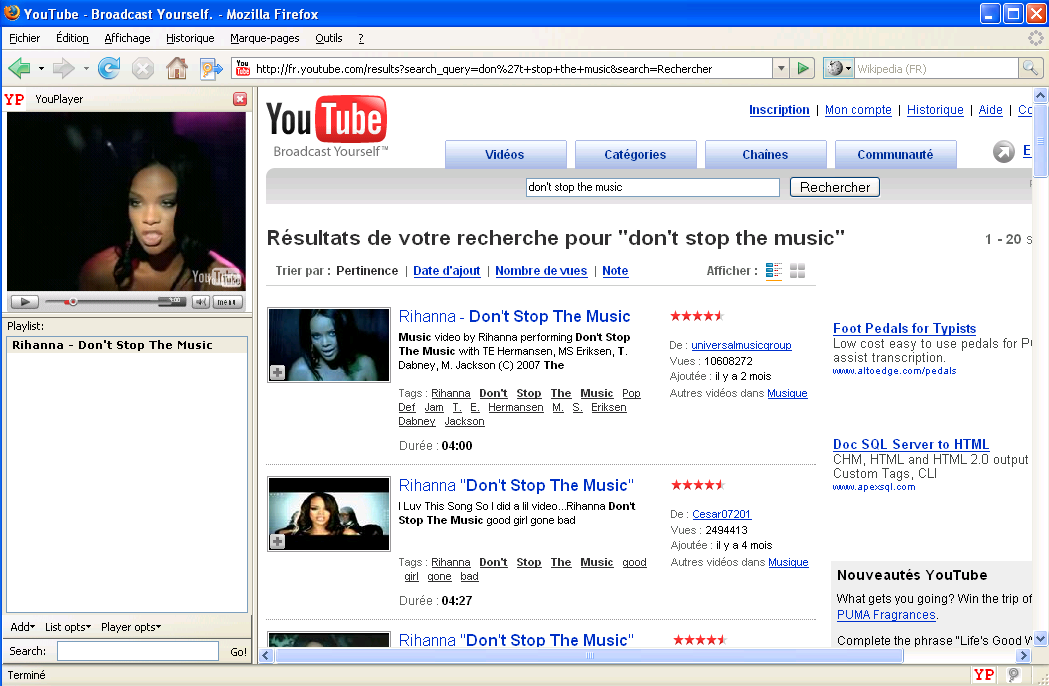Image resolution: width=1049 pixels, height=686 pixels.
Task: Go forward to the next page
Action: pyautogui.click(x=64, y=68)
